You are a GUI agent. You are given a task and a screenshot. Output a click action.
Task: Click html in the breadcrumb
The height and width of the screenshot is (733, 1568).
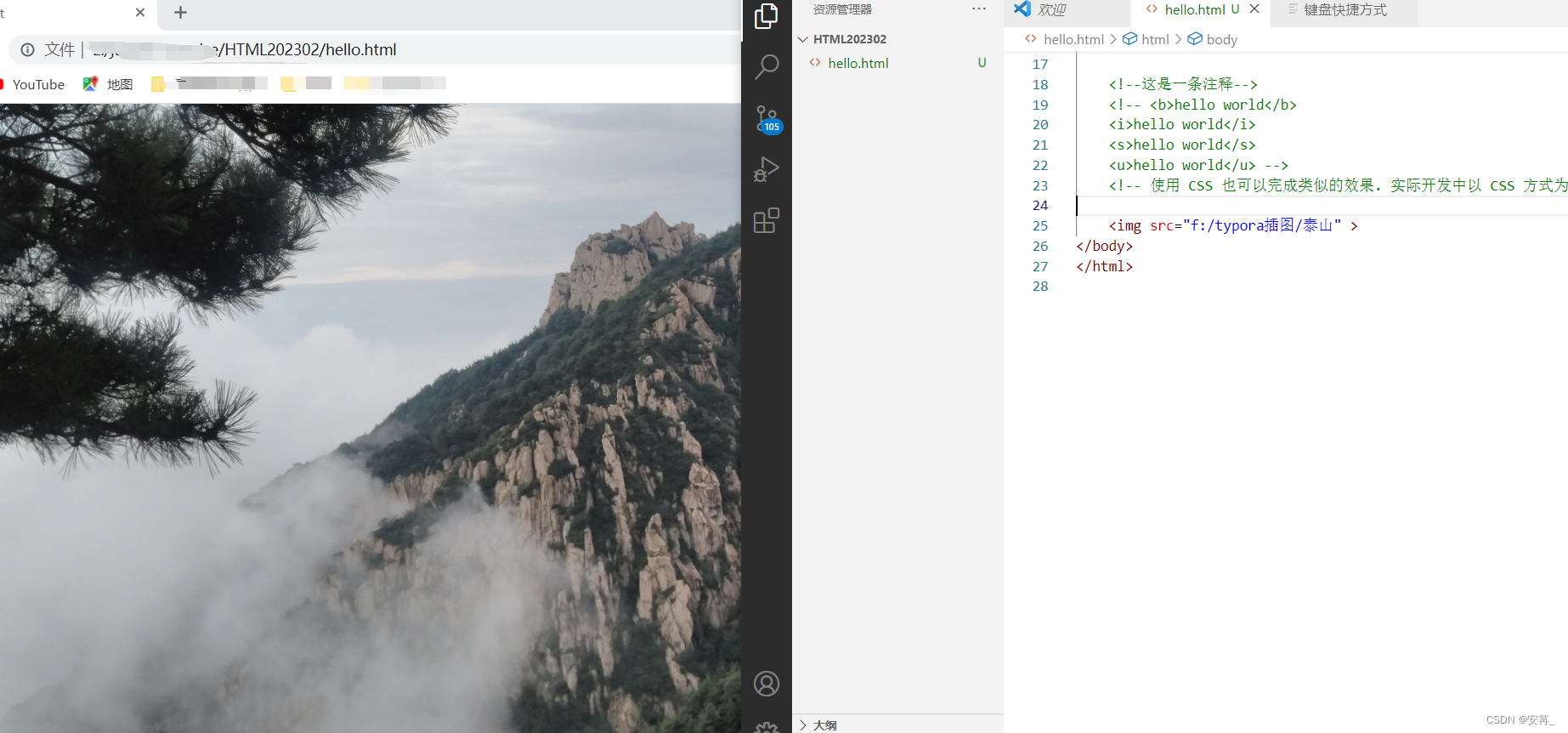1146,39
